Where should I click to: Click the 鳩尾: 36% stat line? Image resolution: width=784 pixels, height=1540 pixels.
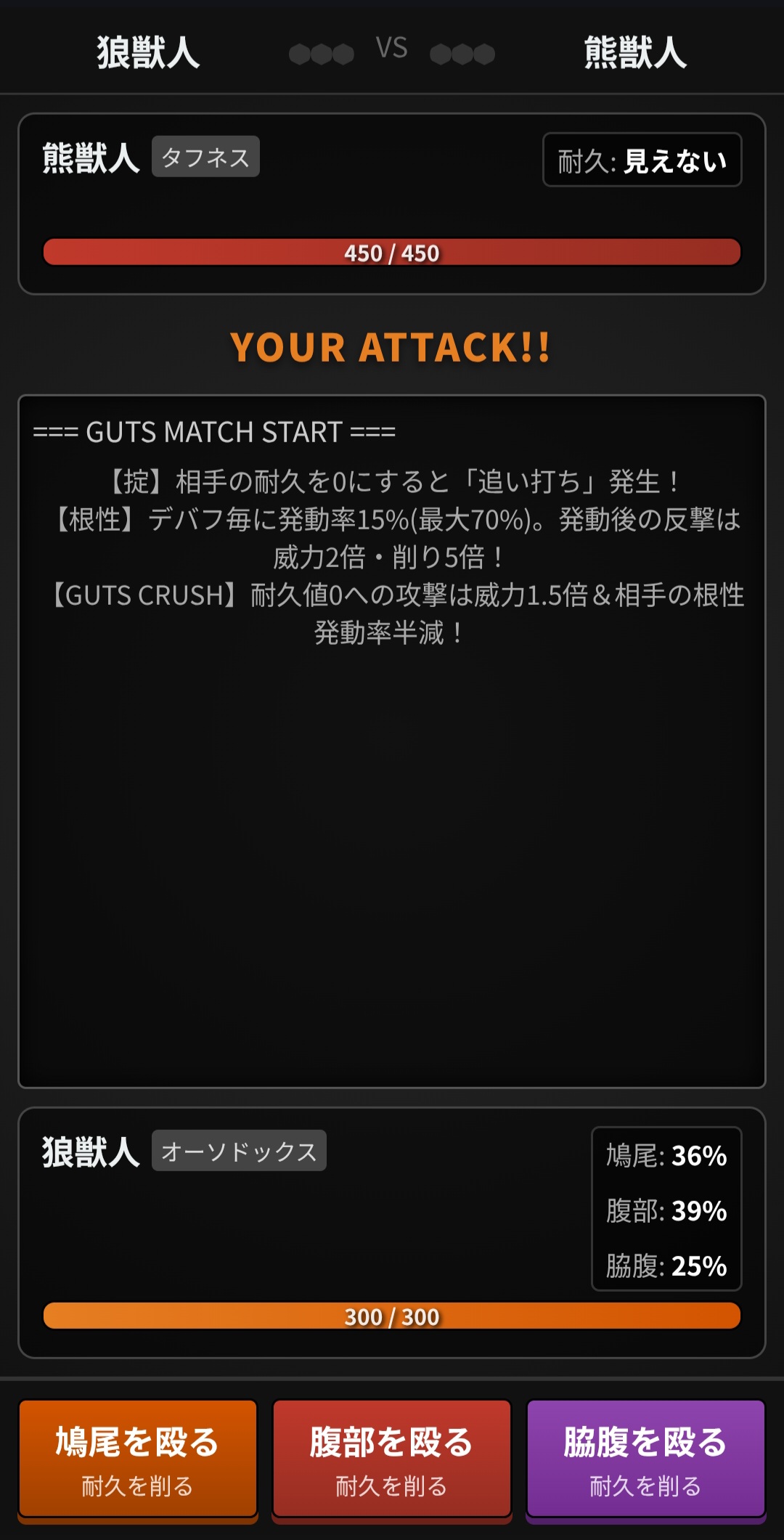point(666,1155)
